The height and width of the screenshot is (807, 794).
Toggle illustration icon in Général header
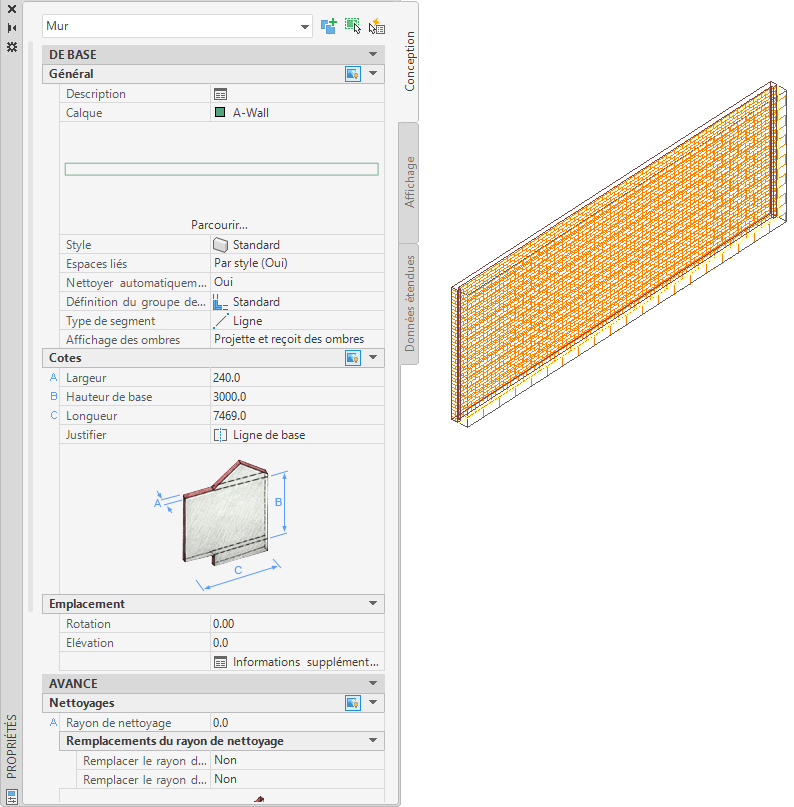(x=352, y=74)
